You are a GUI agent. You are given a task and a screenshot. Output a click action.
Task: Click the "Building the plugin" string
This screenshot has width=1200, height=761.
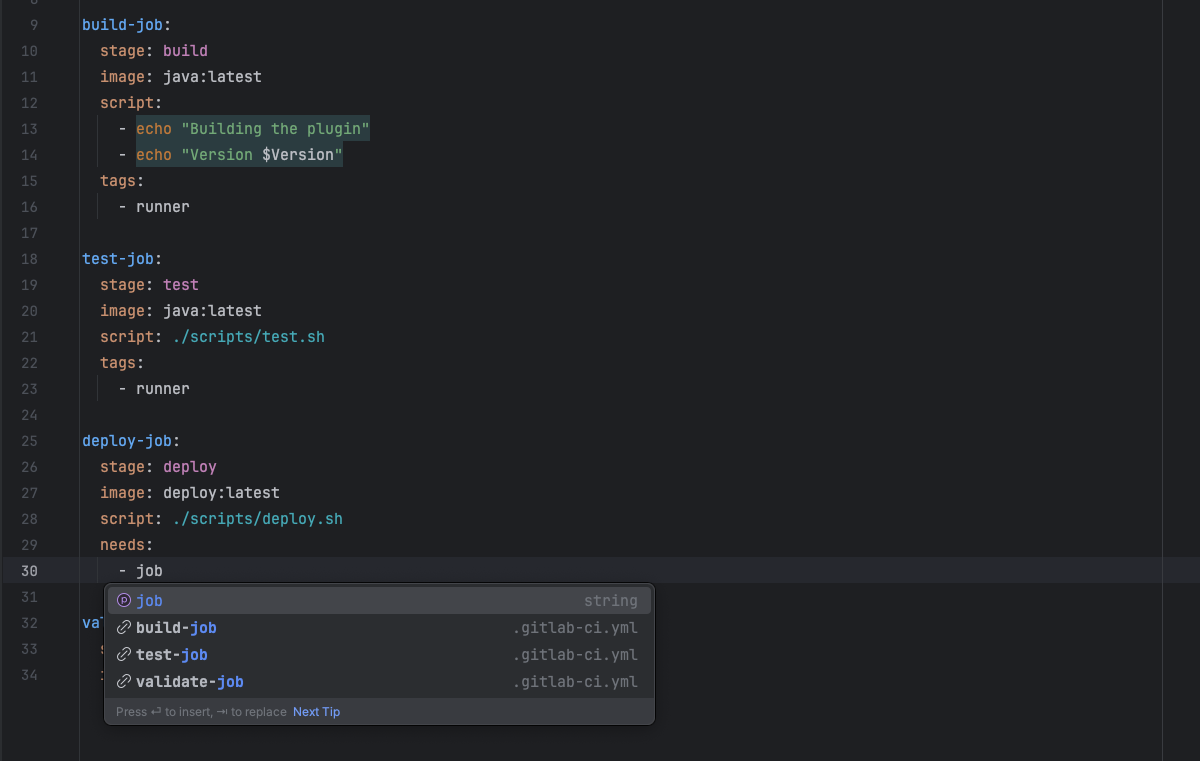tap(275, 129)
